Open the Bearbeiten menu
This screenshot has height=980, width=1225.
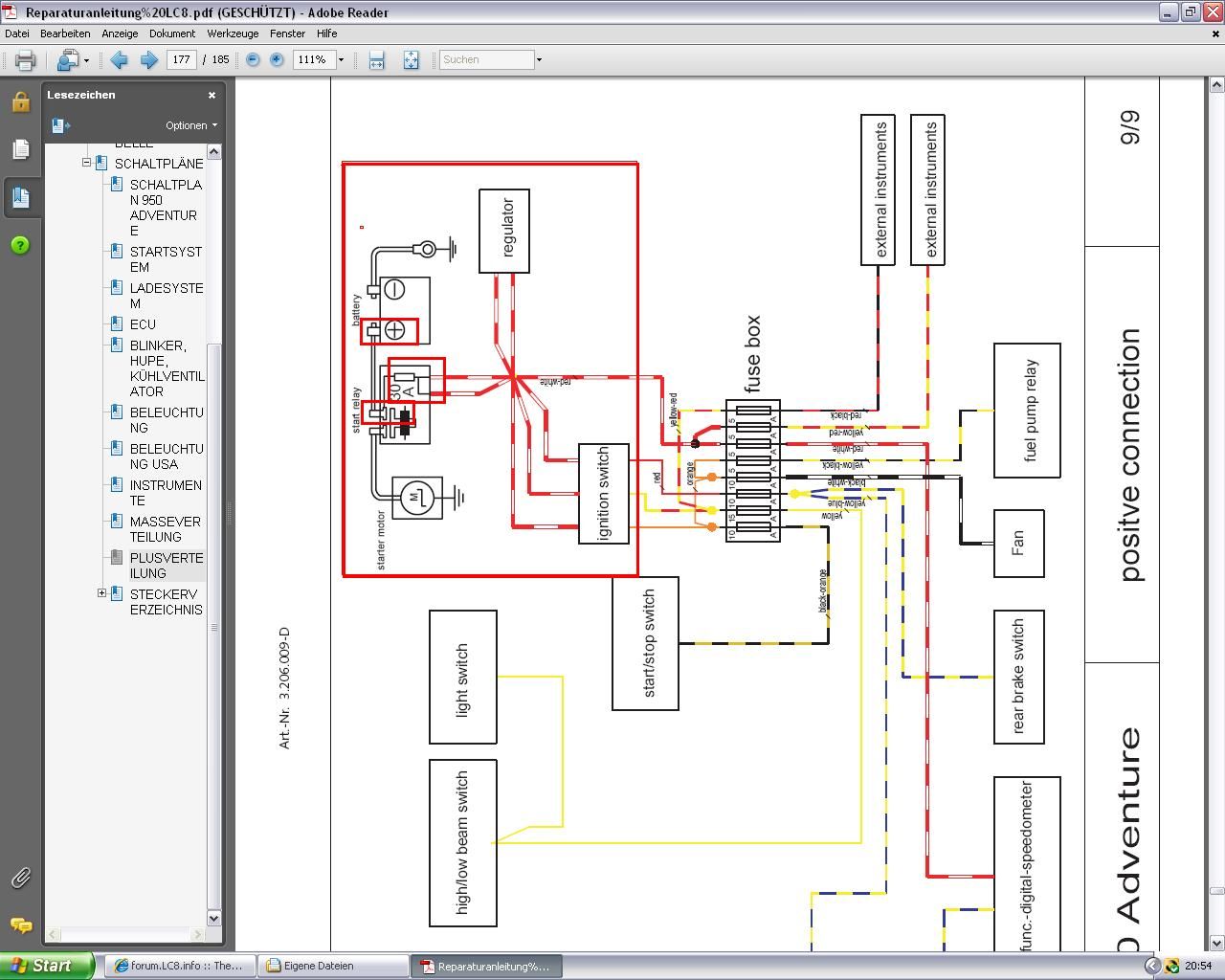pos(65,33)
